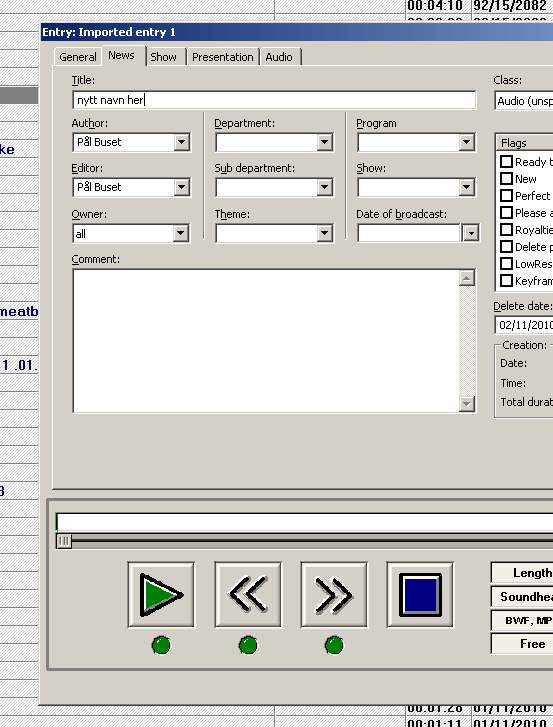Switch to the Audio tab
Viewport: 553px width, 727px height.
pyautogui.click(x=279, y=57)
